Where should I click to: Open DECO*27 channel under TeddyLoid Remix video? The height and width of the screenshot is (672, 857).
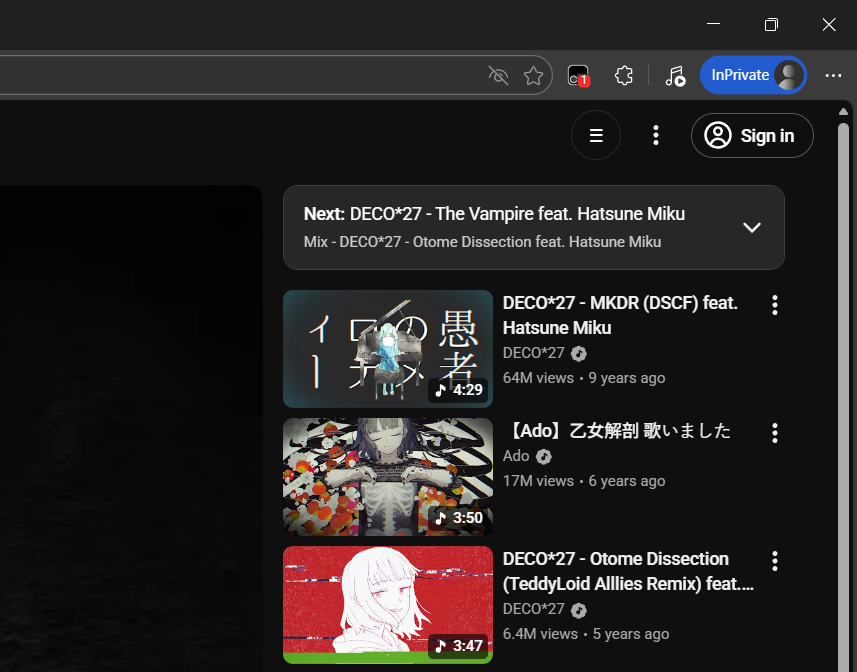[533, 609]
